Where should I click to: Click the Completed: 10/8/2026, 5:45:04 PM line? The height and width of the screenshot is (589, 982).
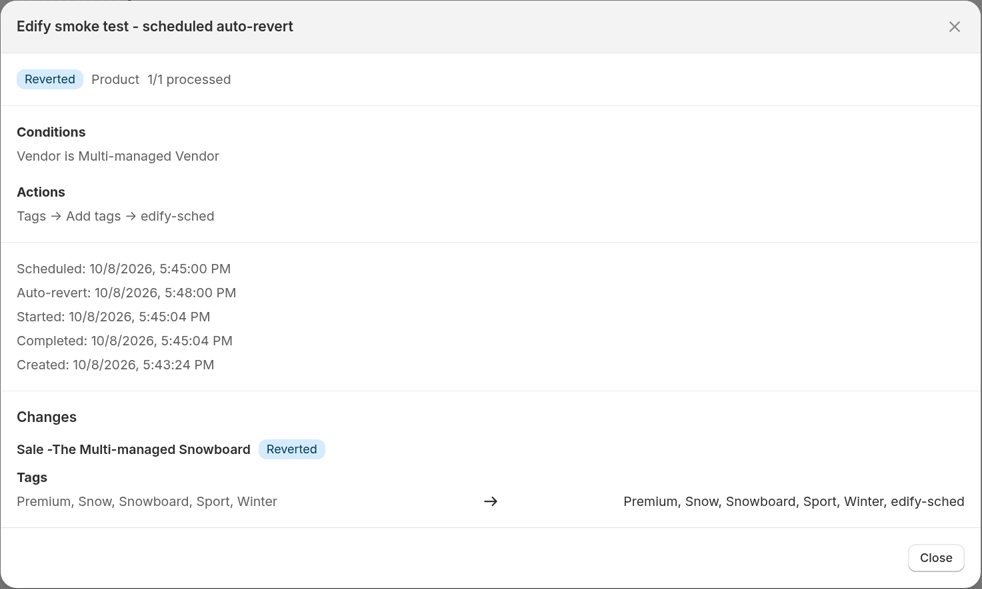pyautogui.click(x=125, y=341)
